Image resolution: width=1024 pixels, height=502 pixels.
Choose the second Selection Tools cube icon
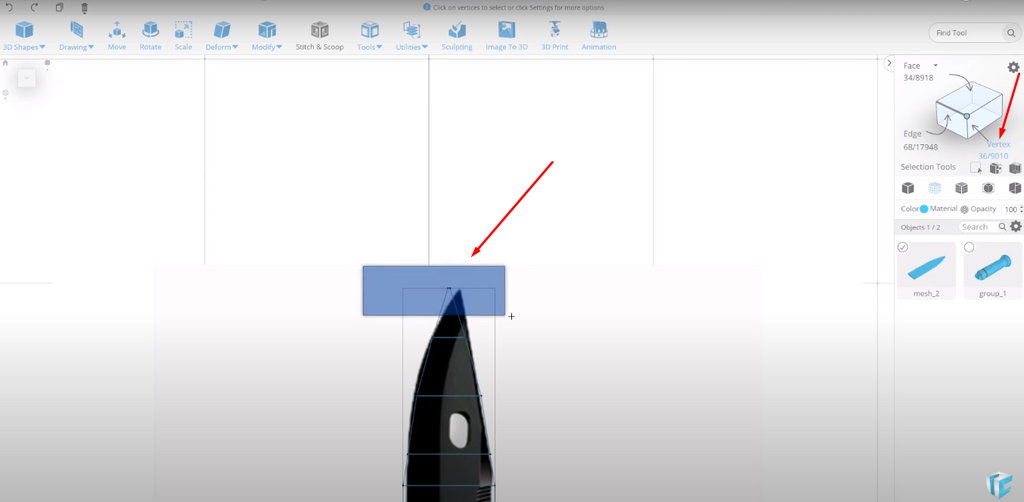click(995, 168)
